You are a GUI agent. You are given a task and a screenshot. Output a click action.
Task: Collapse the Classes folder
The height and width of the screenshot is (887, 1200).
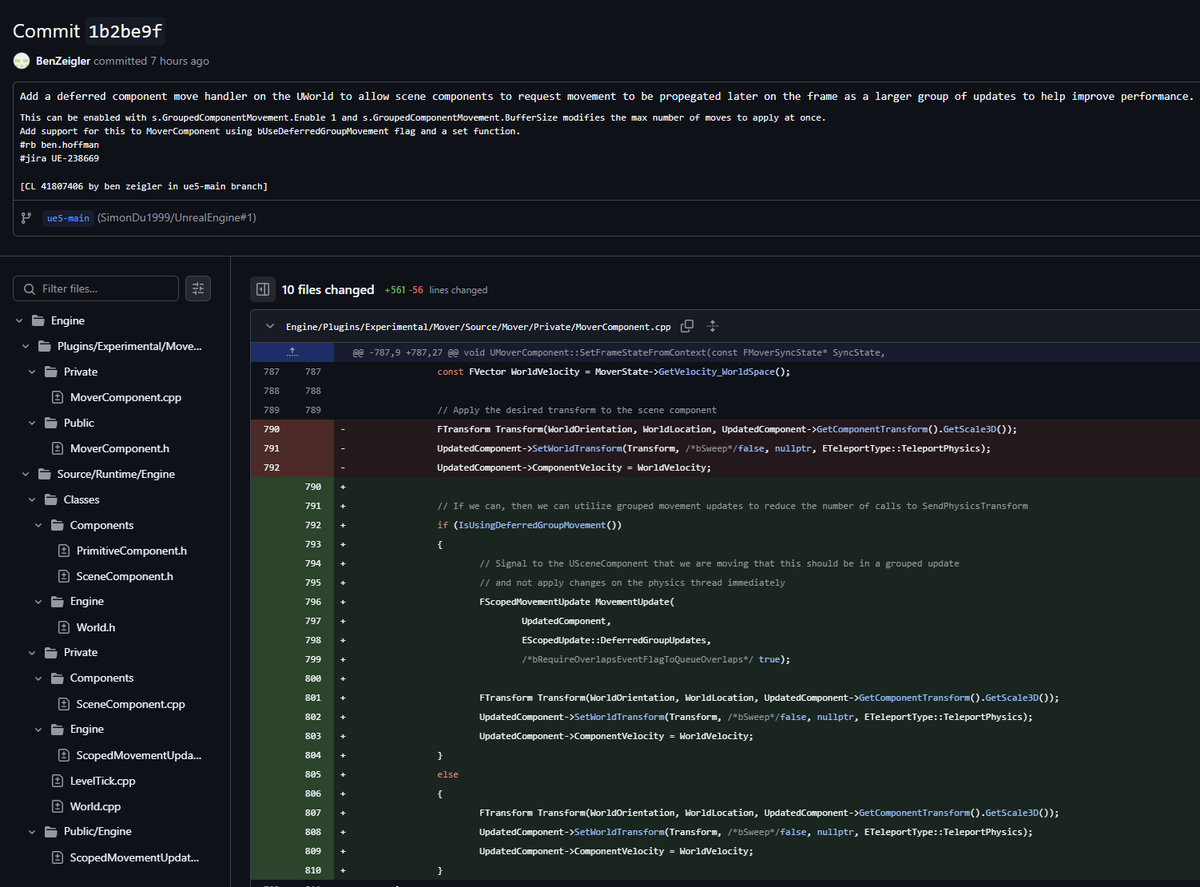(32, 499)
